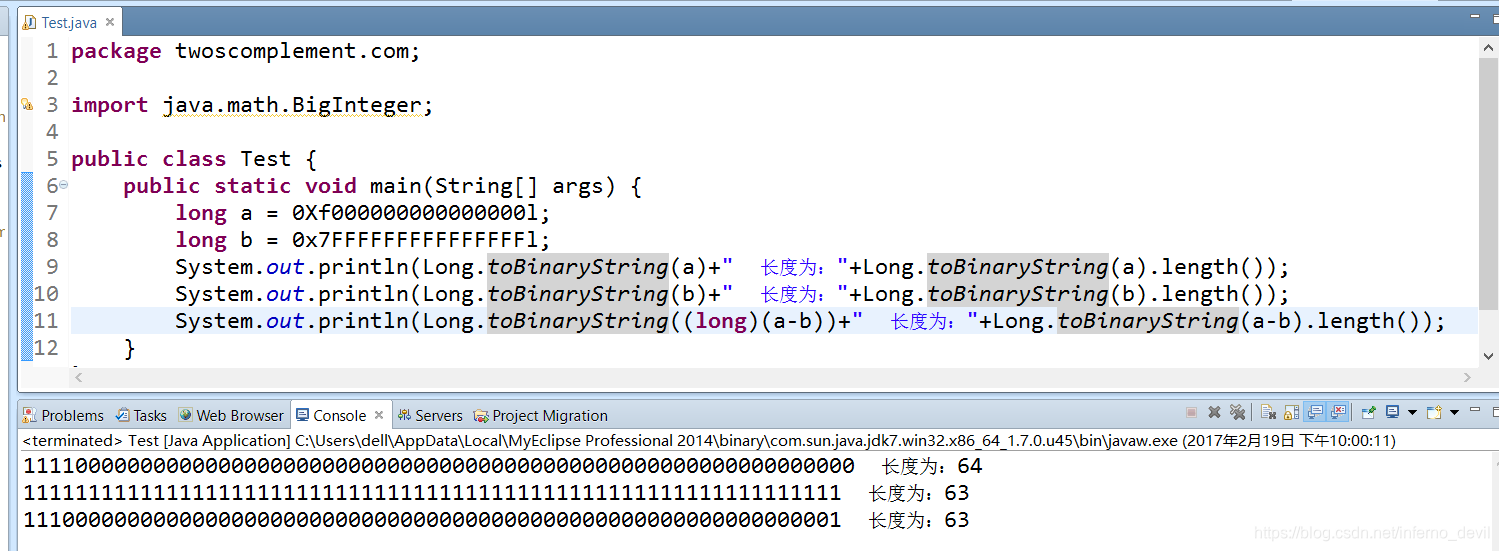
Task: Toggle show console when standard error changes
Action: pos(1338,412)
